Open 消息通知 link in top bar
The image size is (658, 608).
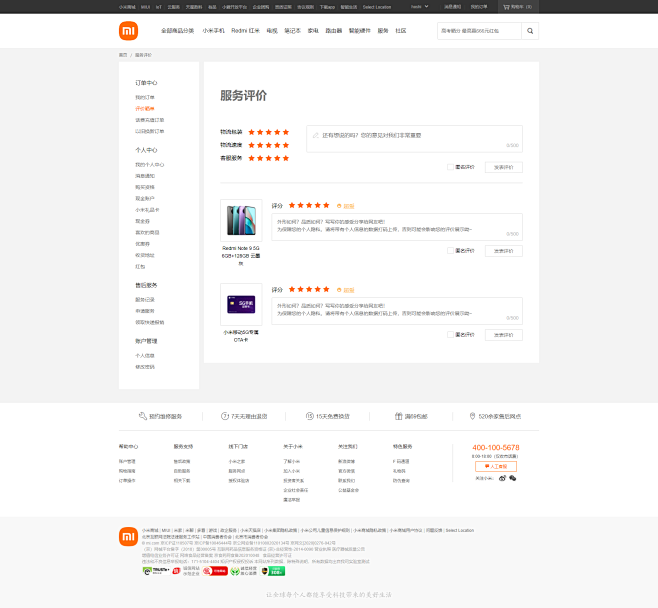point(452,7)
